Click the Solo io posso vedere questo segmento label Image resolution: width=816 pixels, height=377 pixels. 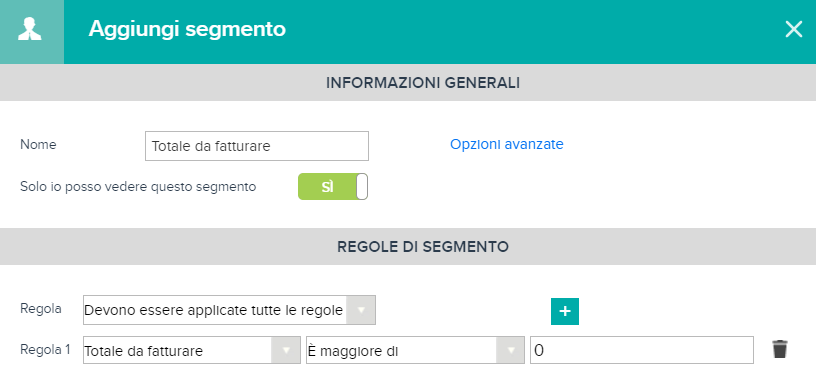click(x=138, y=186)
